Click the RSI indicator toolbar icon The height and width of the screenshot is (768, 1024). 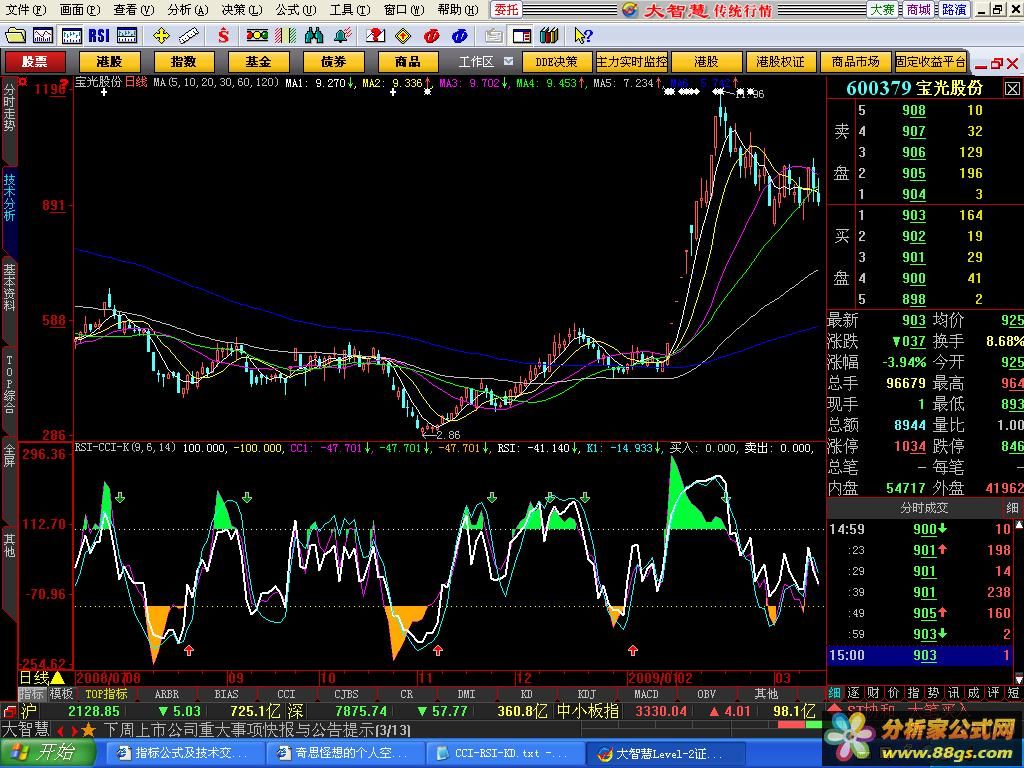[99, 35]
